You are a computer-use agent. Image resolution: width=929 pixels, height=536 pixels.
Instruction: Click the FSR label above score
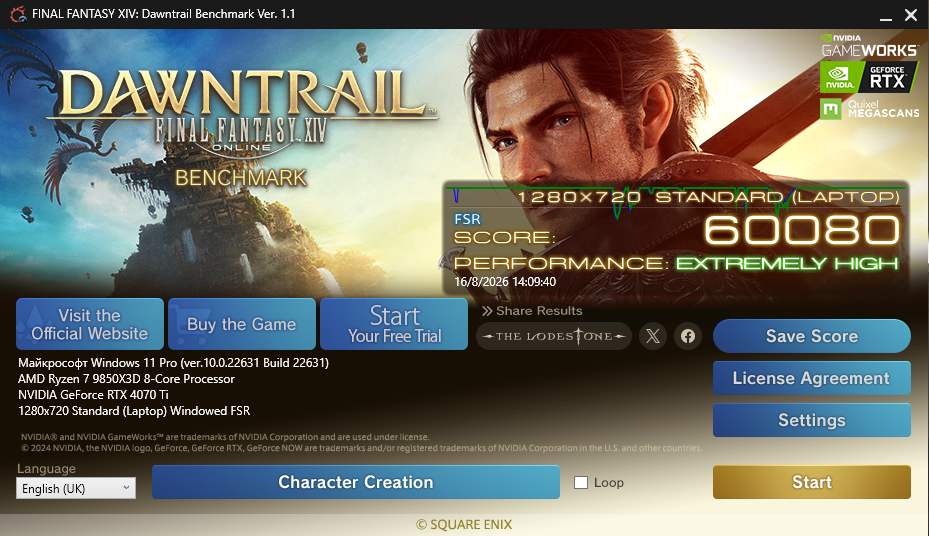tap(467, 219)
